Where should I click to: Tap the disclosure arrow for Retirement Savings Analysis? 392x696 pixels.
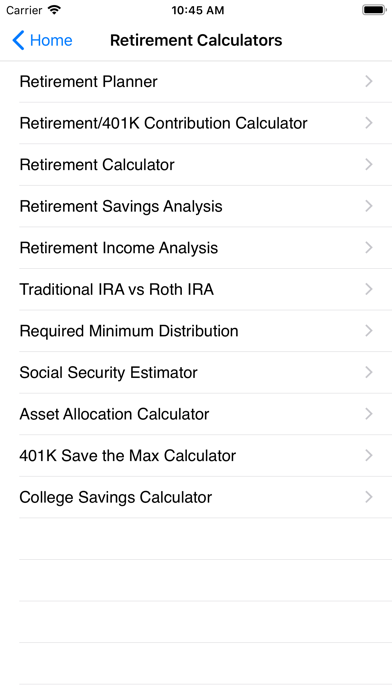tap(368, 206)
